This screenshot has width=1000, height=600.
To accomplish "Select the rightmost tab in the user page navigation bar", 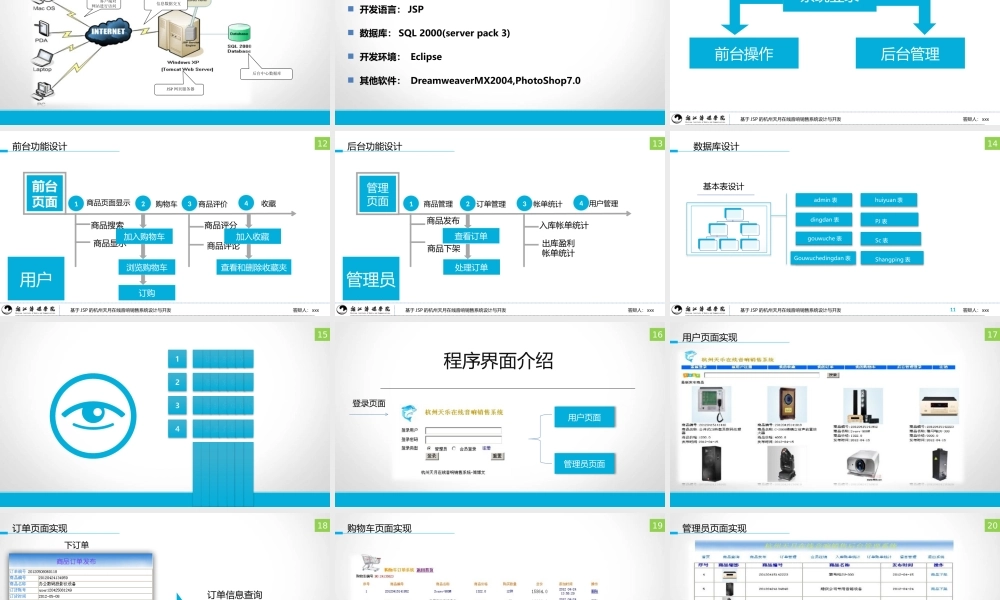I will click(x=941, y=367).
